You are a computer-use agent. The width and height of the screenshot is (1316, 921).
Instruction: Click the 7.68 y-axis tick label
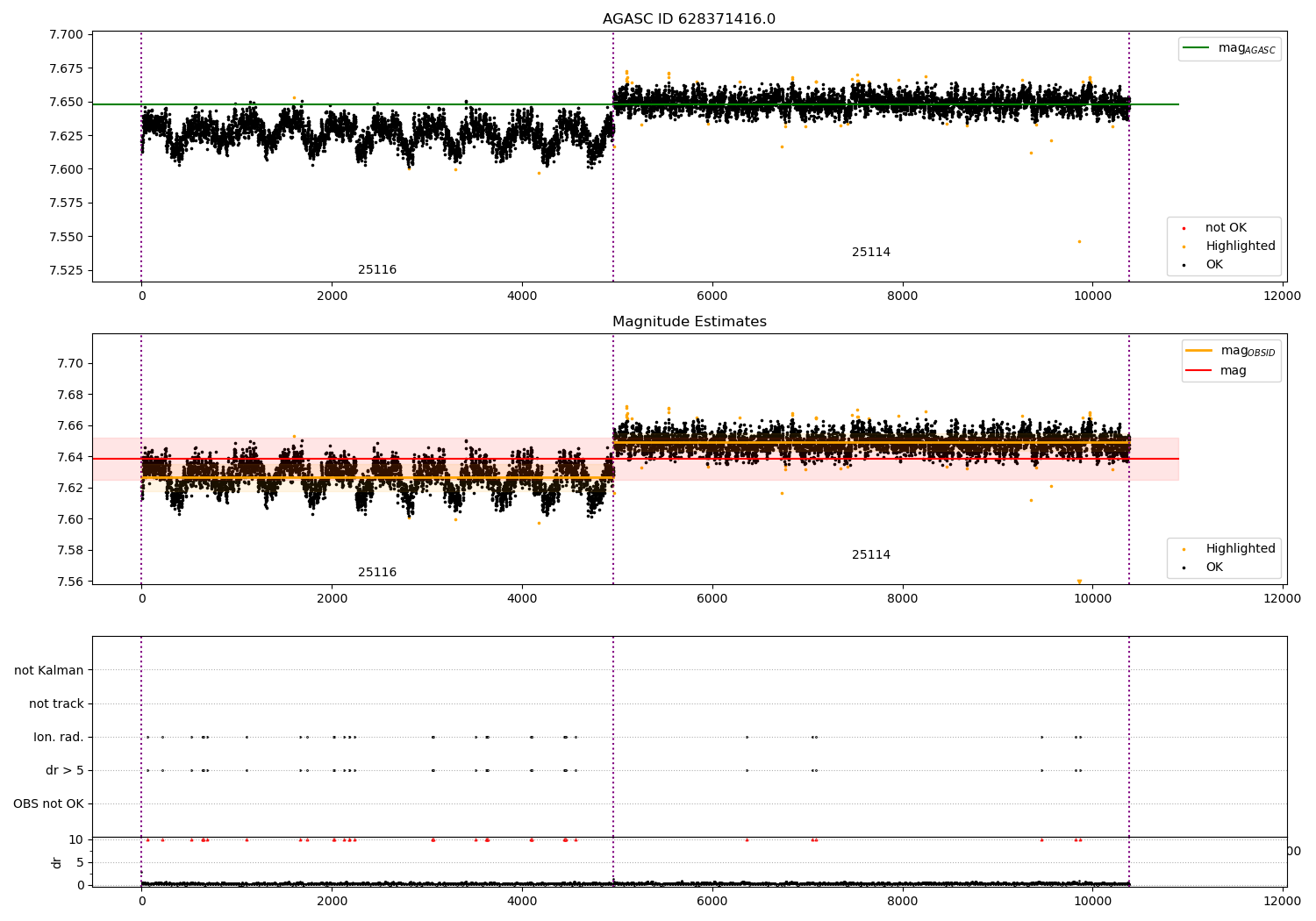[69, 395]
